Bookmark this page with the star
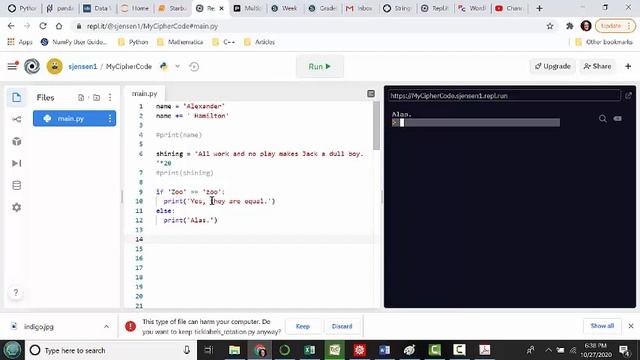The width and height of the screenshot is (640, 360). point(550,26)
